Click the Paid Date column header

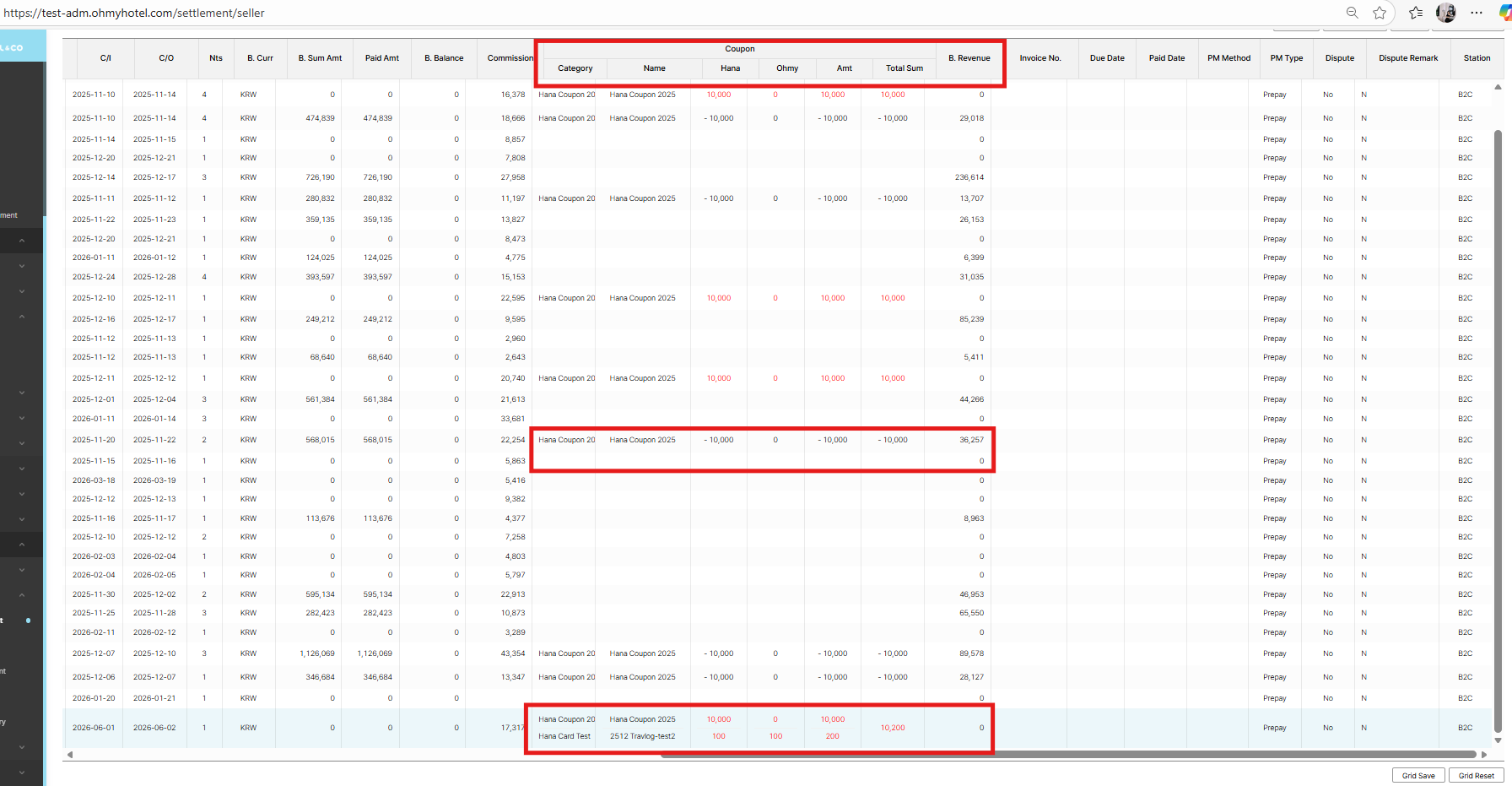tap(1167, 58)
